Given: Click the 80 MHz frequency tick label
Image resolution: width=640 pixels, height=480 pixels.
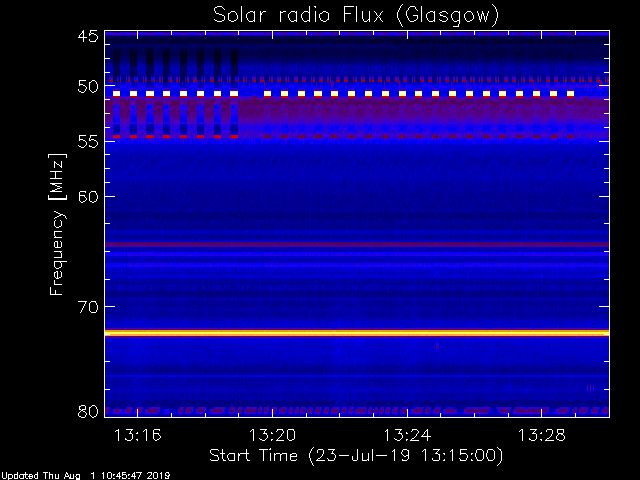Looking at the screenshot, I should tap(88, 411).
